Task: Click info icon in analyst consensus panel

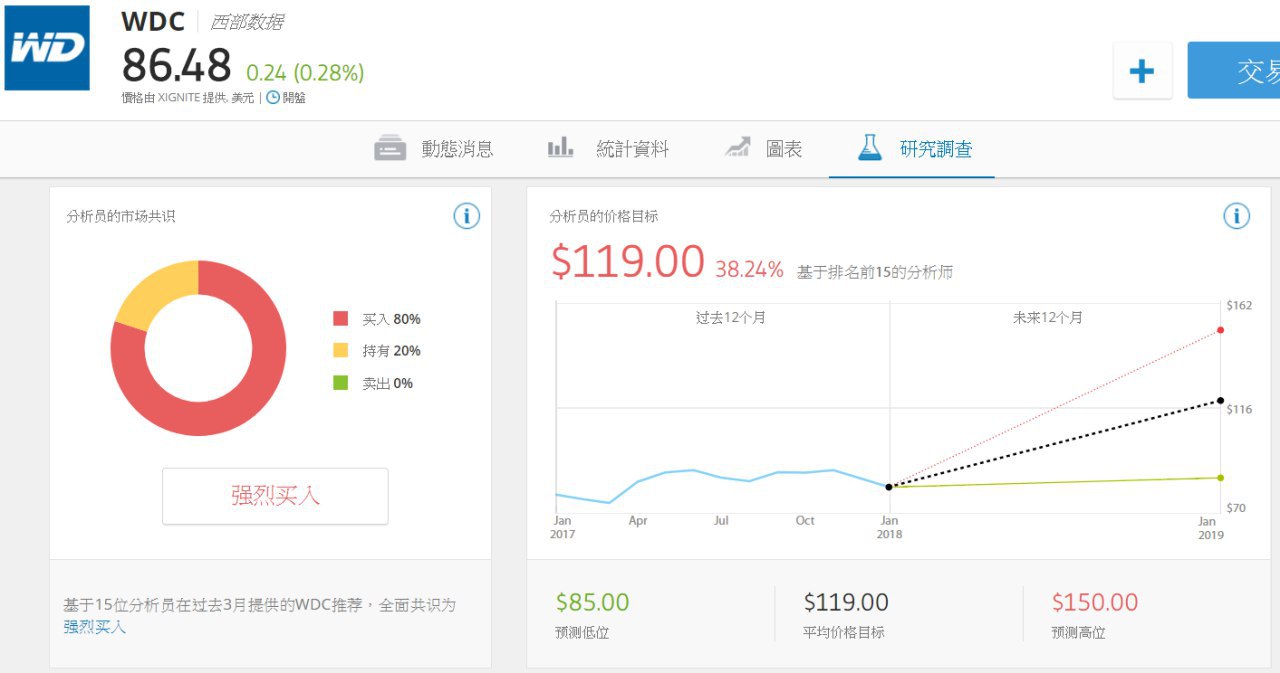Action: (466, 216)
